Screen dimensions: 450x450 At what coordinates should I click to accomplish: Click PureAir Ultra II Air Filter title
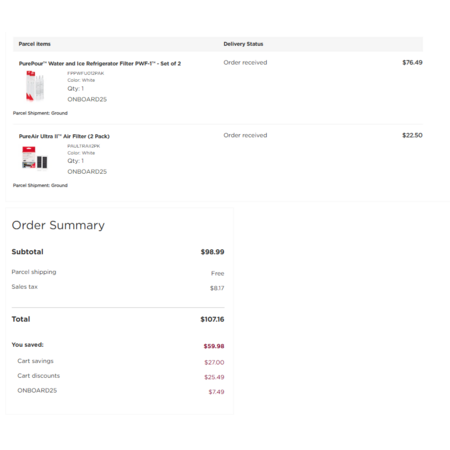(64, 136)
